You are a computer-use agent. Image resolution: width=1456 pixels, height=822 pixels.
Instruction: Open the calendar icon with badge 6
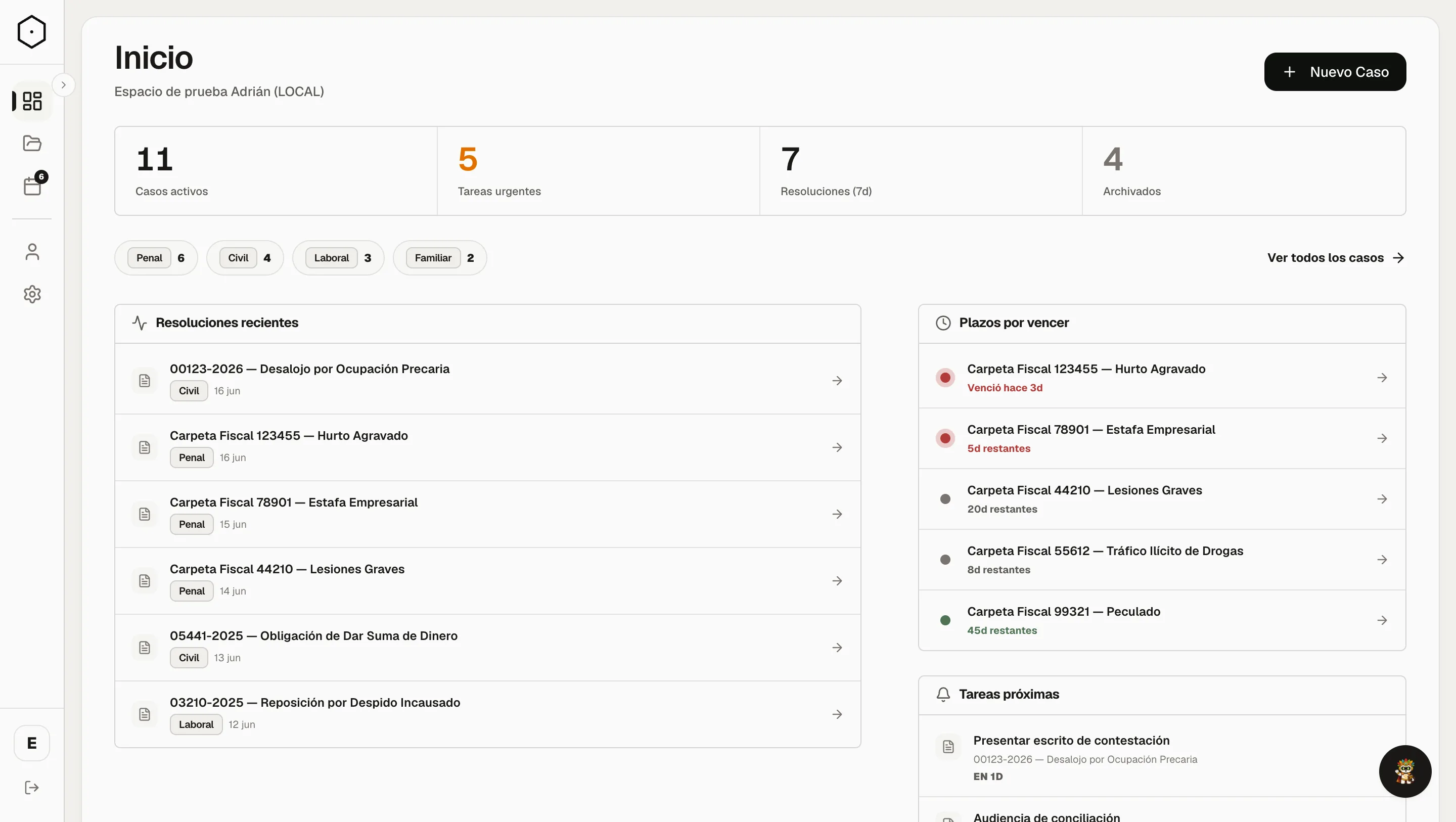coord(32,186)
